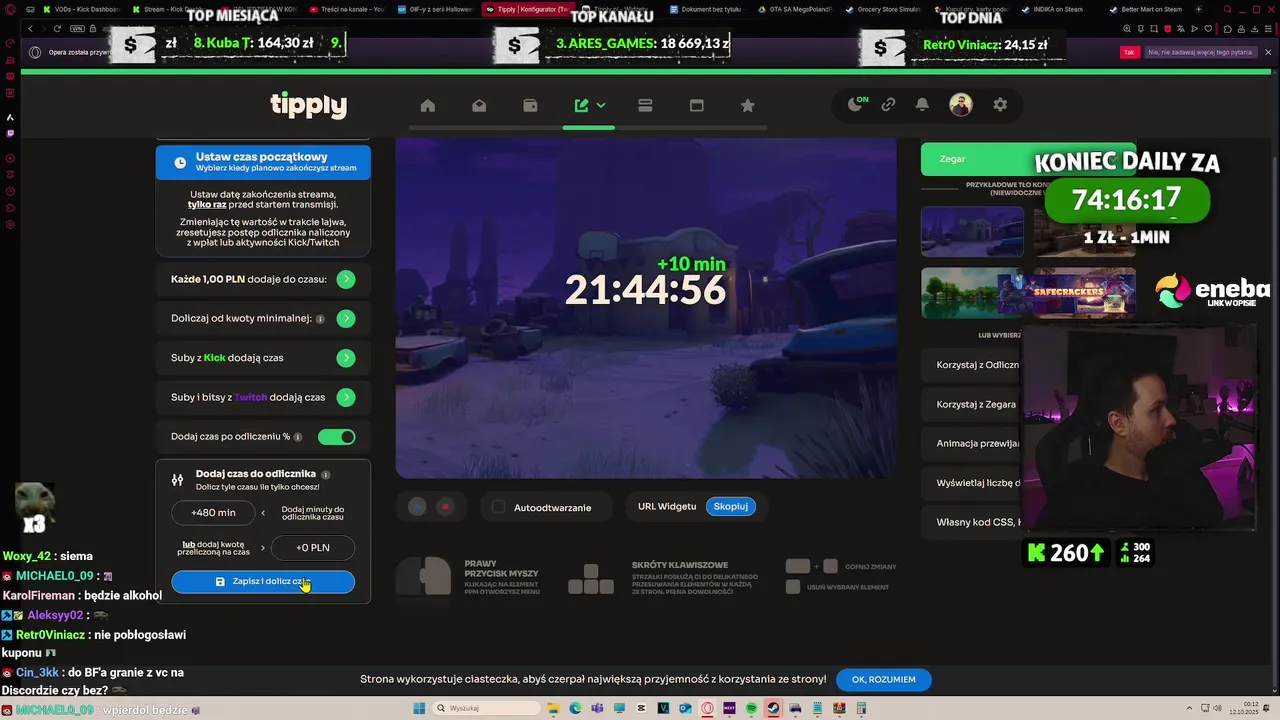Open the wallet icon in Tipply nav
The width and height of the screenshot is (1280, 720).
pos(530,105)
